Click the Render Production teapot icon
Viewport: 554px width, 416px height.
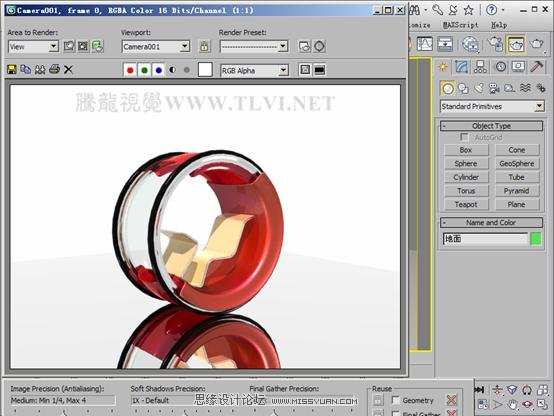(537, 44)
